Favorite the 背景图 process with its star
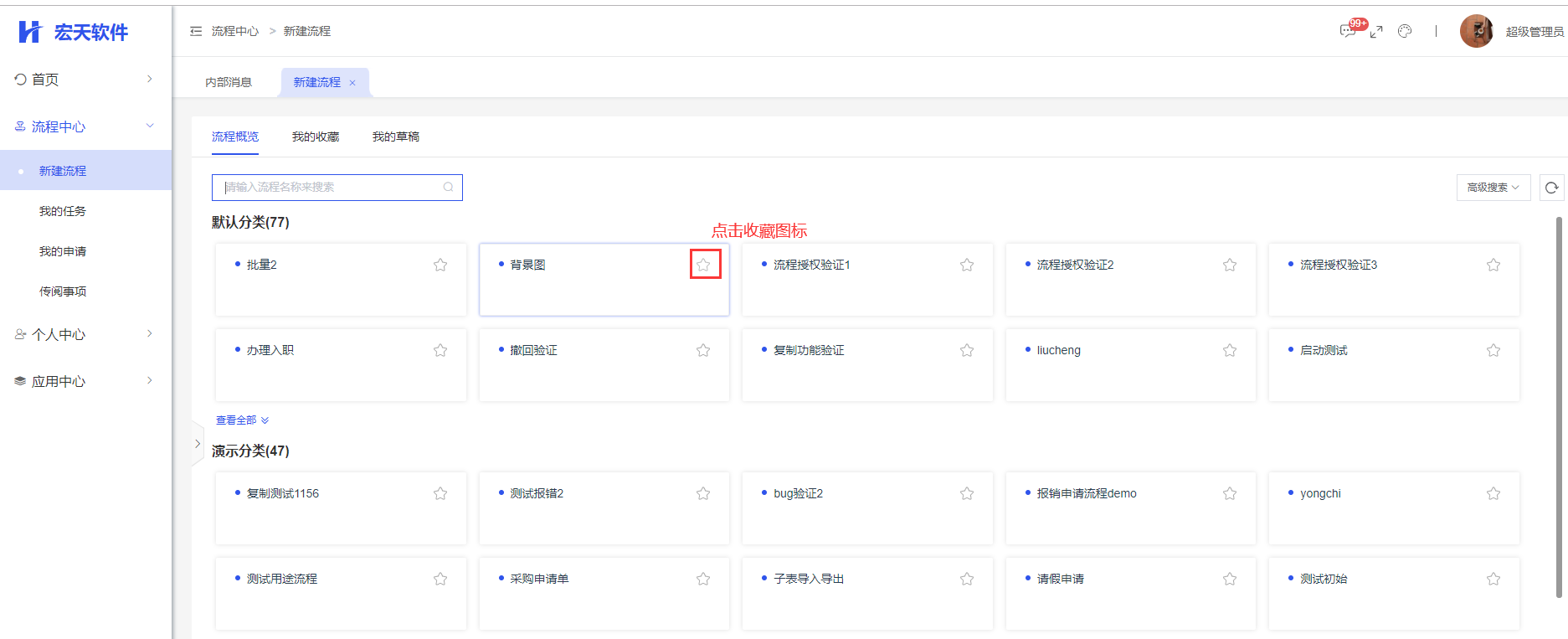Viewport: 1568px width, 639px height. [x=703, y=265]
